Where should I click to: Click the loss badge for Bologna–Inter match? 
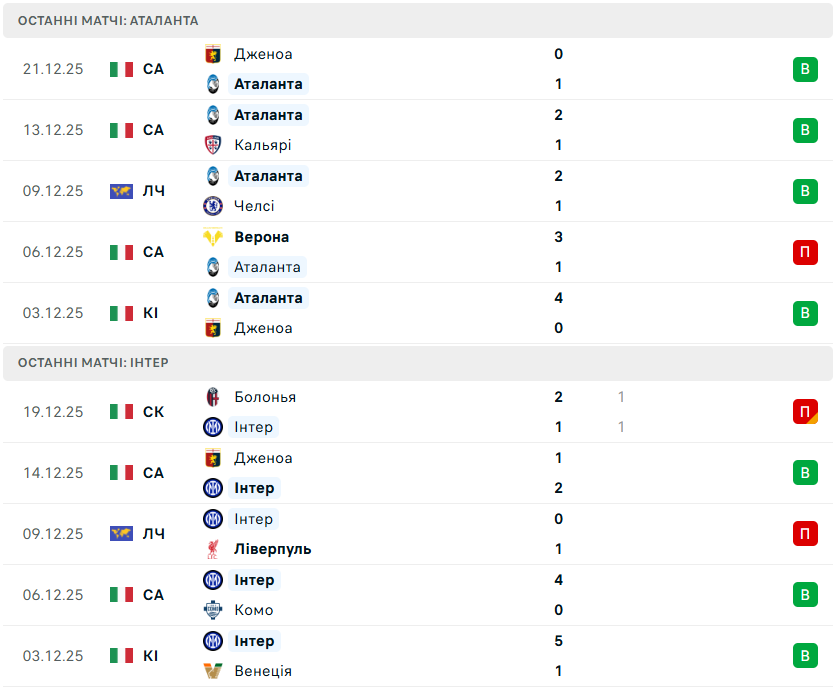click(805, 412)
